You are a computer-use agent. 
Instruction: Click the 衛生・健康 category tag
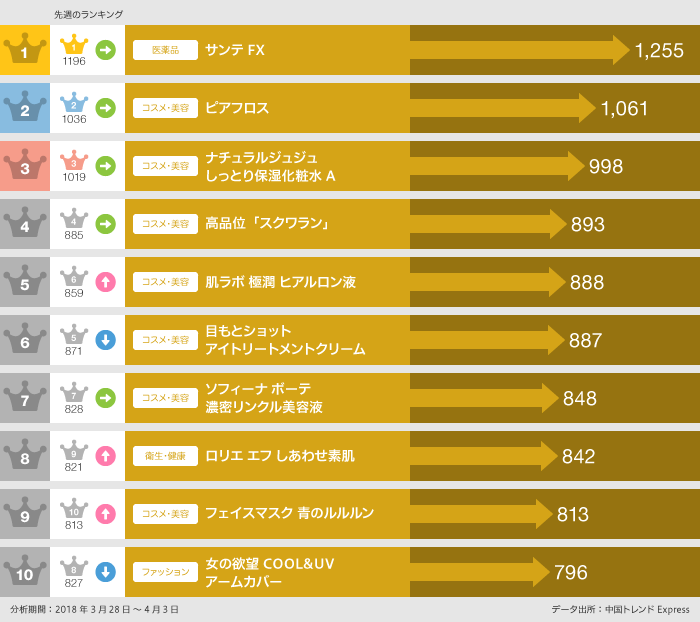click(165, 456)
